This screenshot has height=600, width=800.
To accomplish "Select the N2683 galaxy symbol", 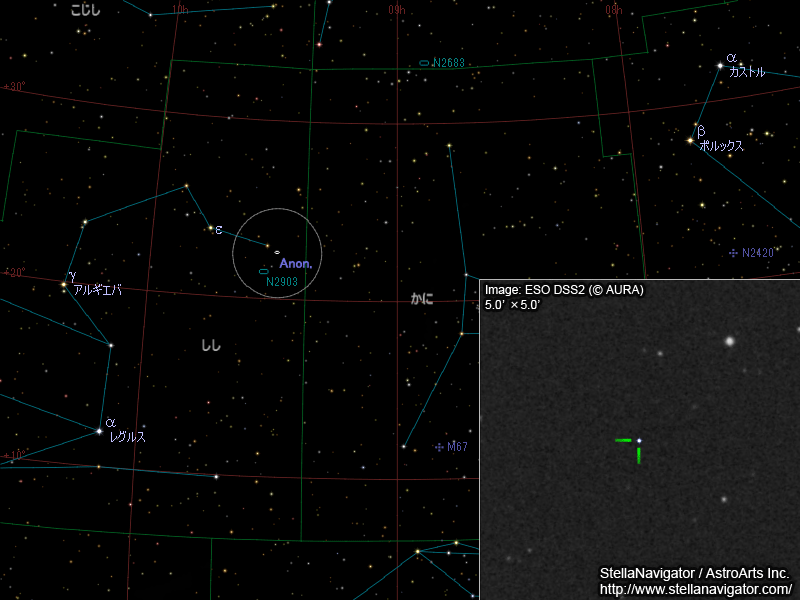I will click(x=424, y=61).
